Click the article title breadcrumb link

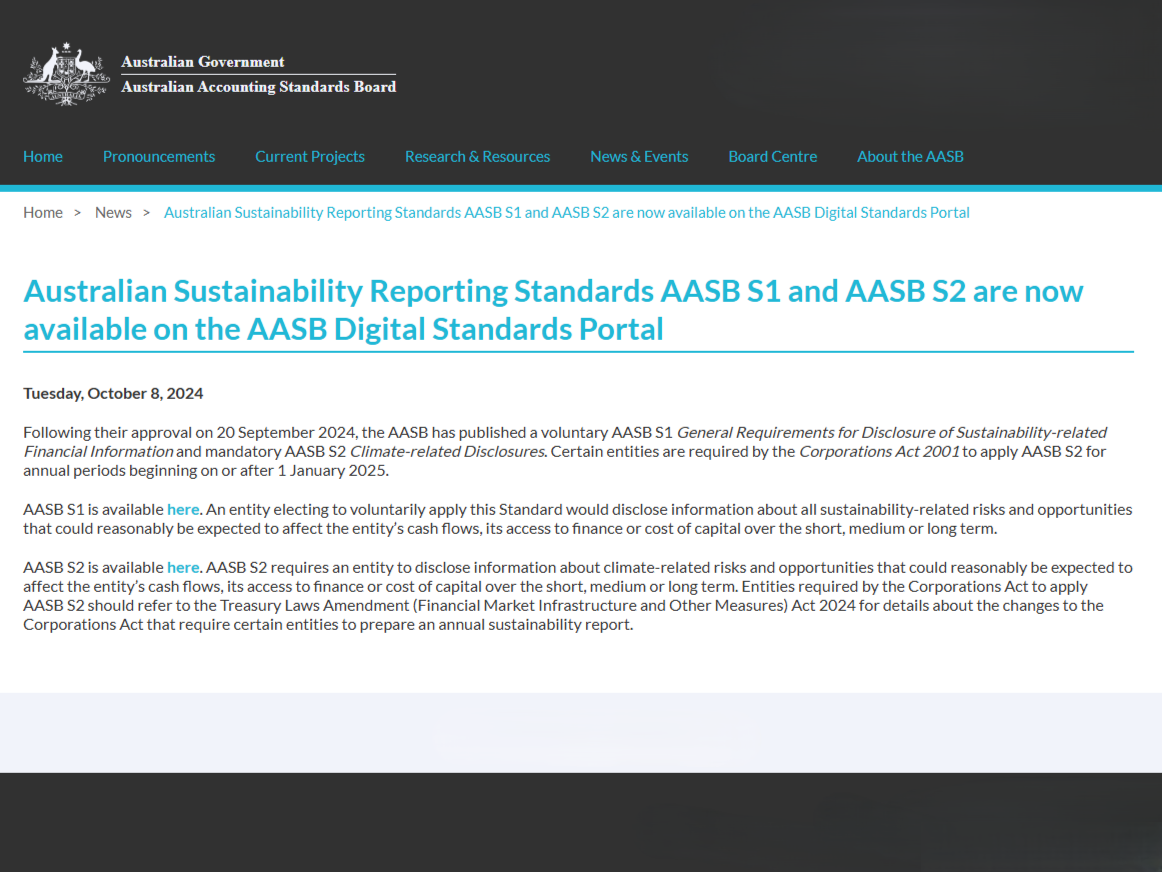(x=566, y=213)
